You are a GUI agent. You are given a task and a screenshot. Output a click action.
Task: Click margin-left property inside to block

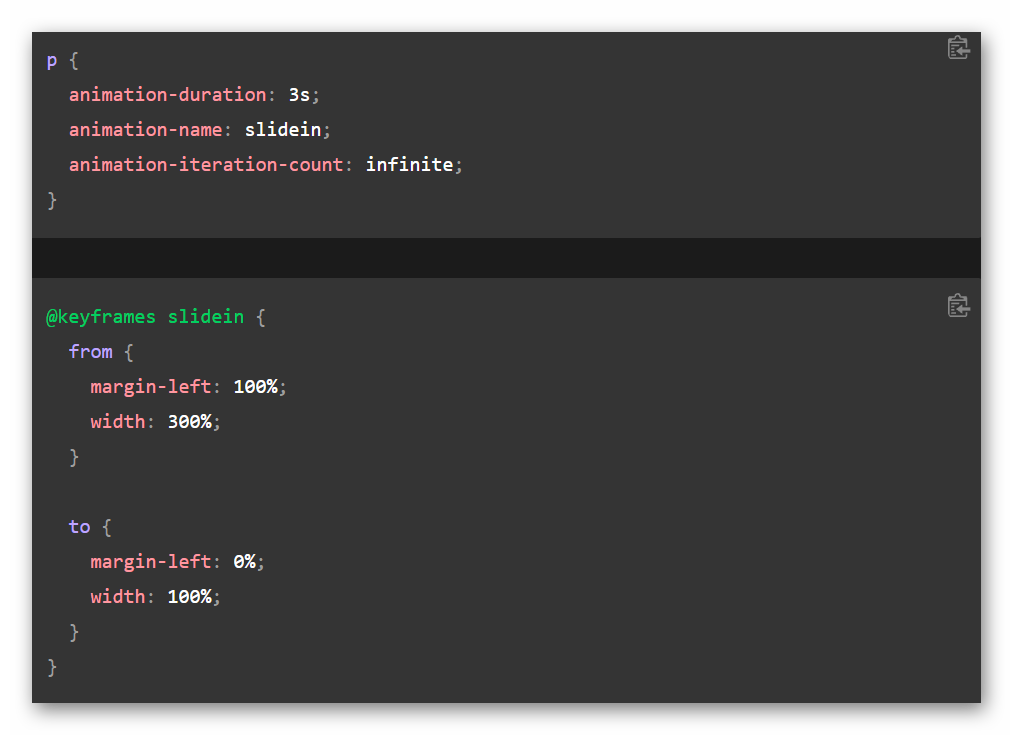pyautogui.click(x=151, y=562)
